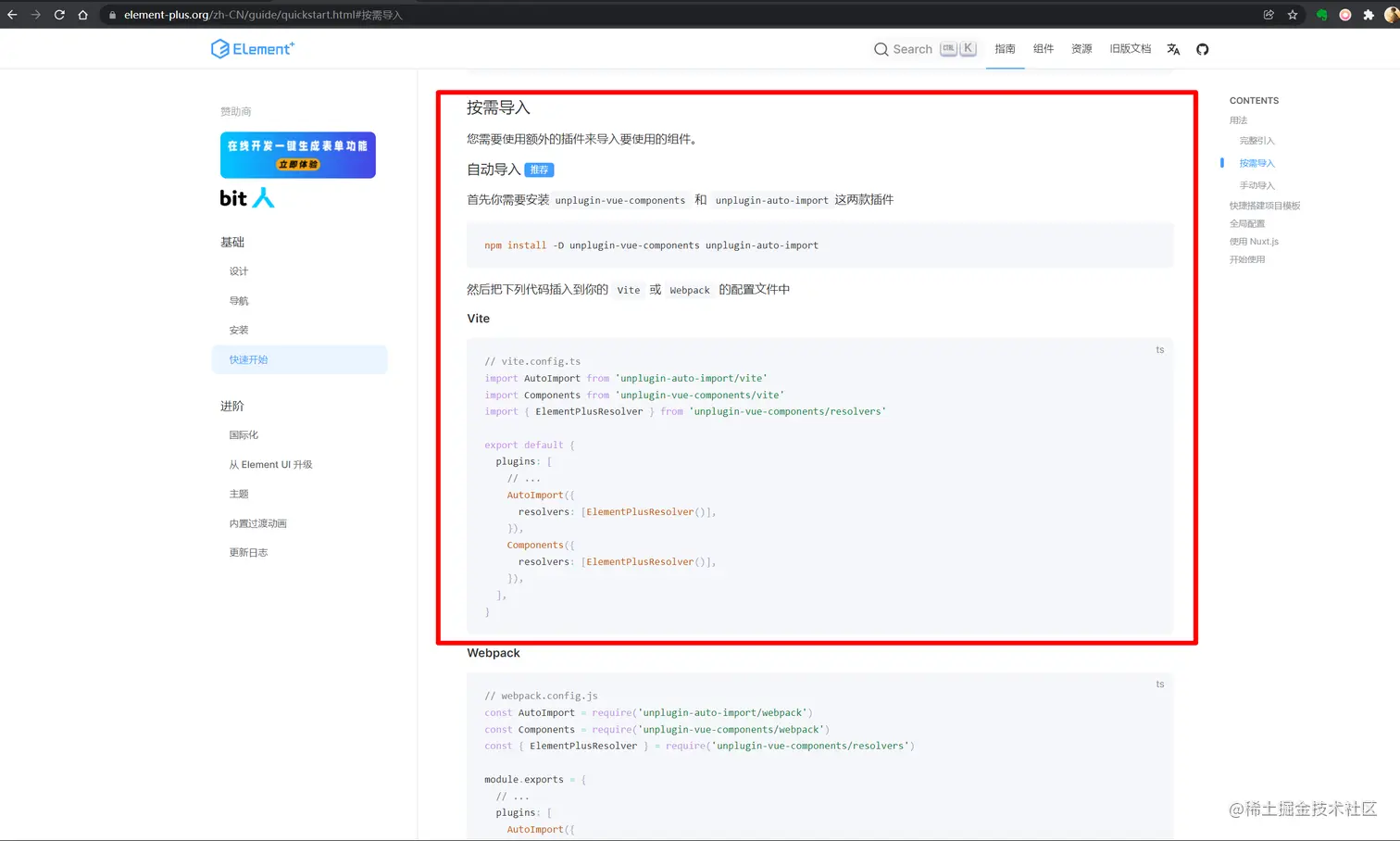Open the pink circle browser extension
1400x841 pixels.
tap(1345, 15)
